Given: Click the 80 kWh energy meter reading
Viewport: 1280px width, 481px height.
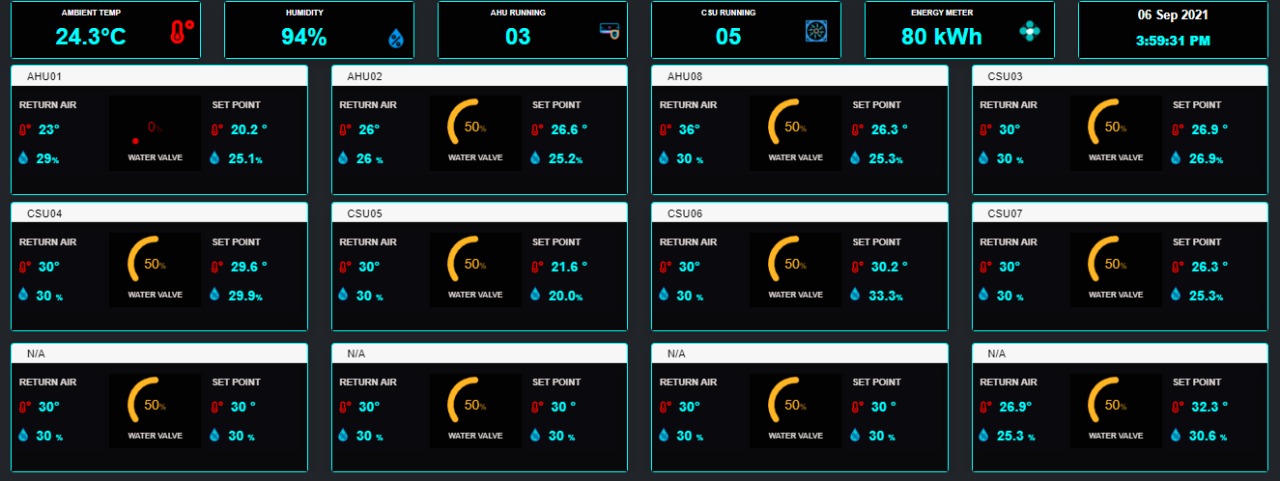Looking at the screenshot, I should click(x=941, y=37).
